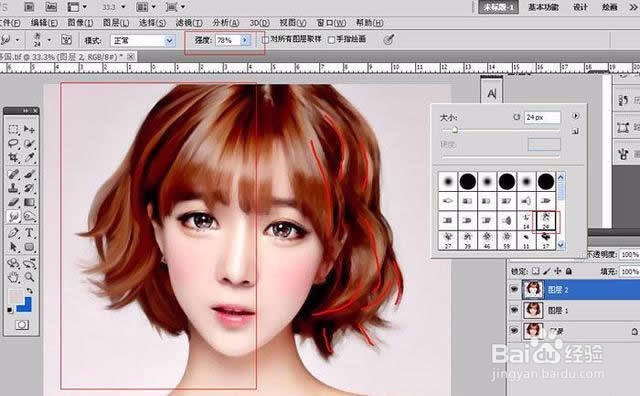Select the Pen tool
Viewport: 640px width, 396px height.
click(x=13, y=233)
